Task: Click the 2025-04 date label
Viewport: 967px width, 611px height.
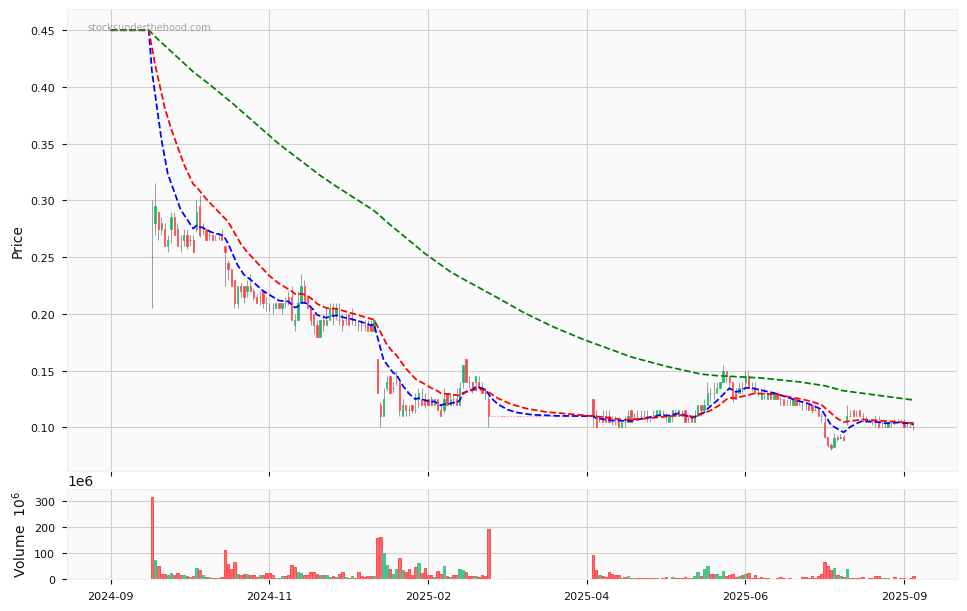Action: pos(587,596)
